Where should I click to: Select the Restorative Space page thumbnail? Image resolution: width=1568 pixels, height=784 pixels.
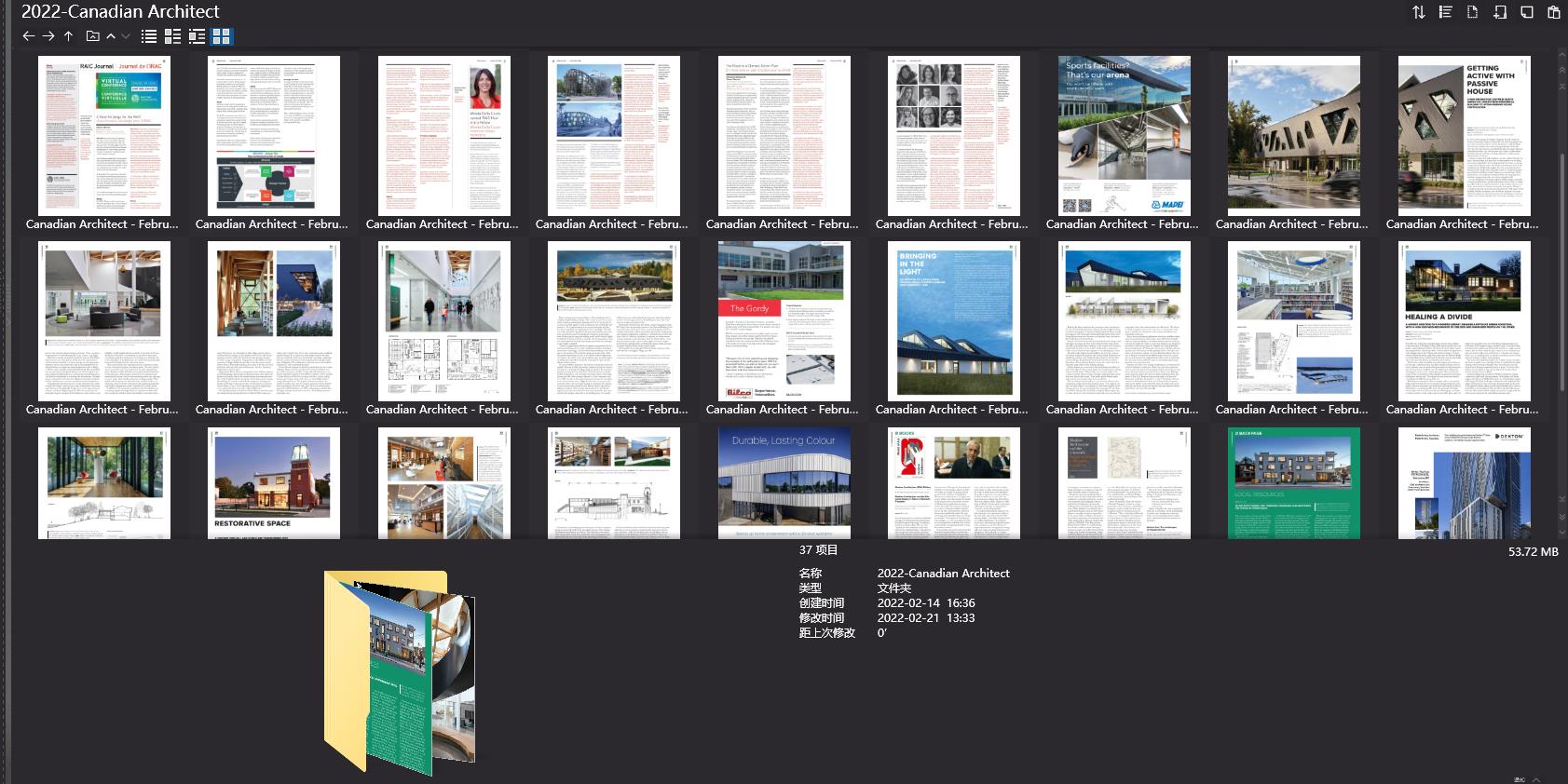273,483
